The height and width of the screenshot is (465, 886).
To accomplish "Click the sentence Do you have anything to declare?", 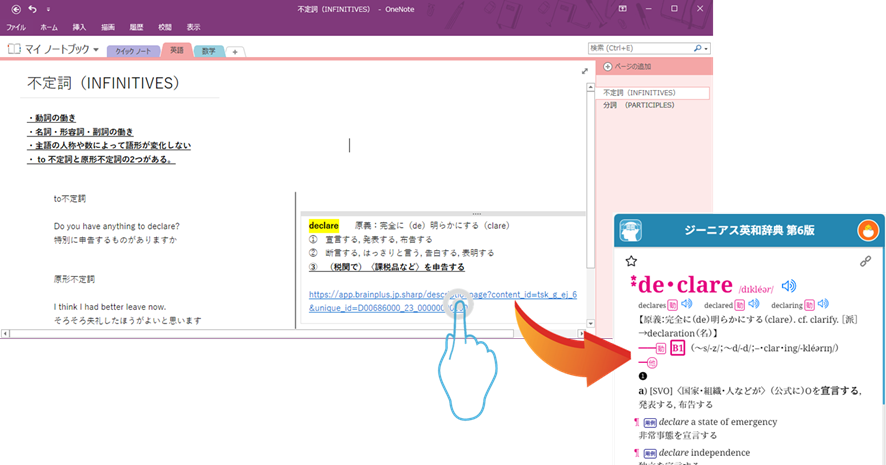I will click(116, 226).
